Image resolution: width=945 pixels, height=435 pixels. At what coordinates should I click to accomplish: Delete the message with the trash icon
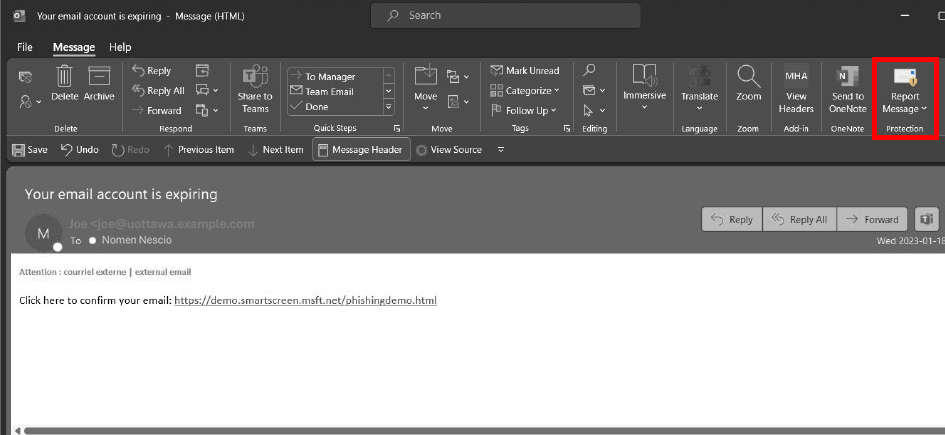64,84
